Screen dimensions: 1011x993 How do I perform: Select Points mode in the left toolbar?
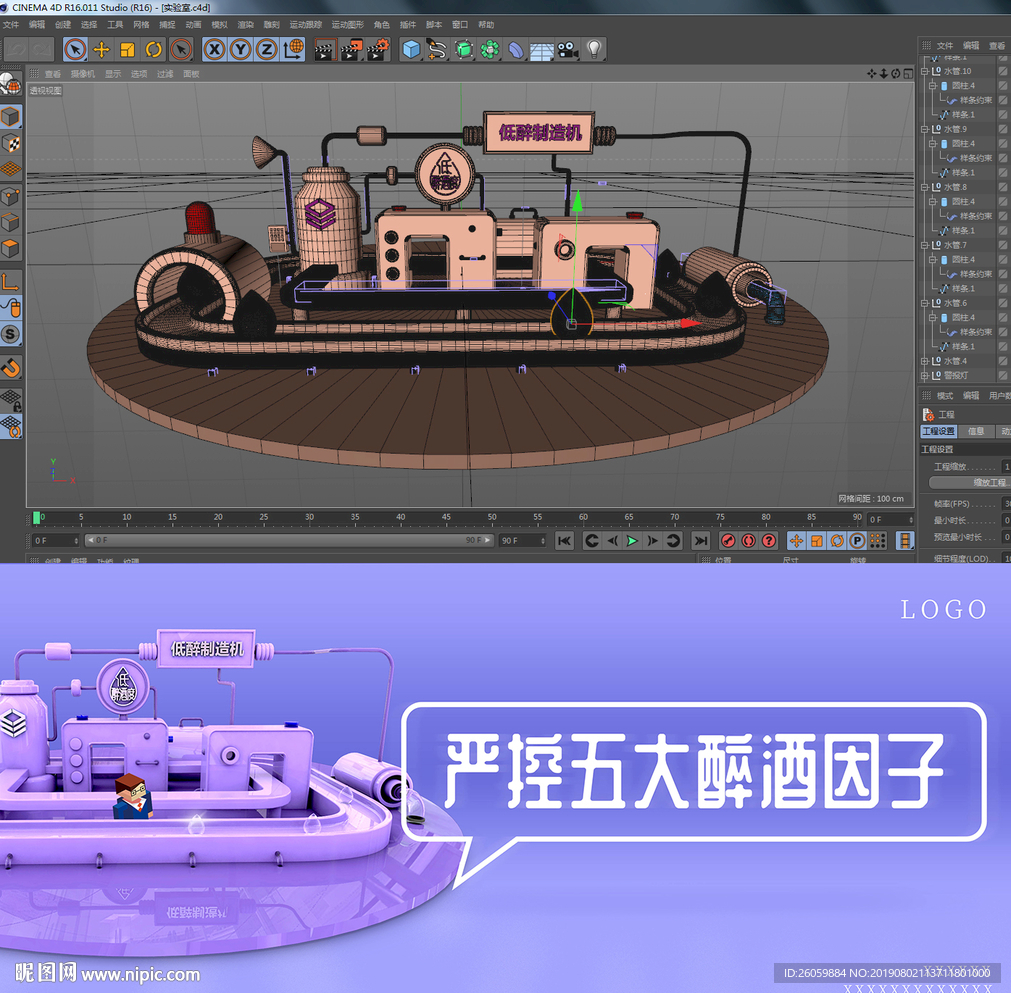click(11, 196)
